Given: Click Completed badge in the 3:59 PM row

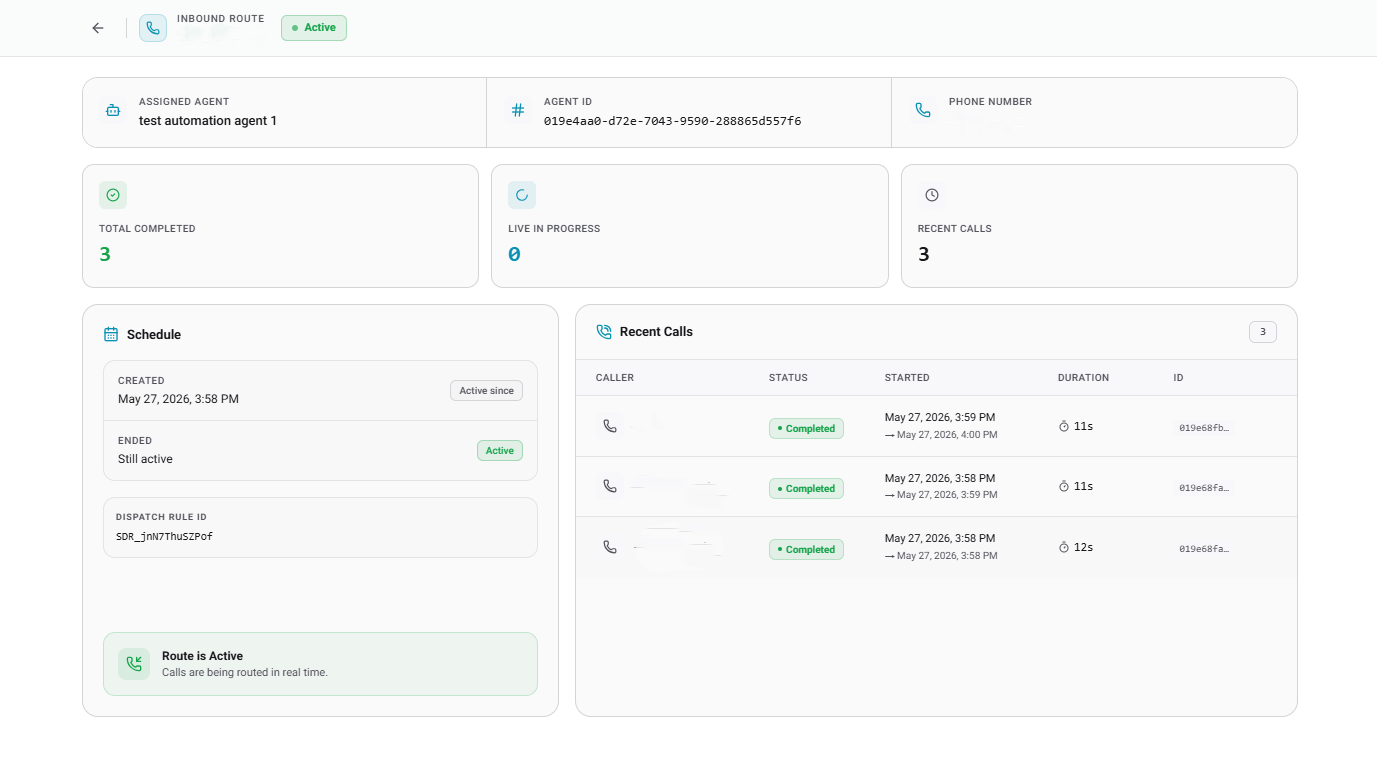Looking at the screenshot, I should coord(806,428).
